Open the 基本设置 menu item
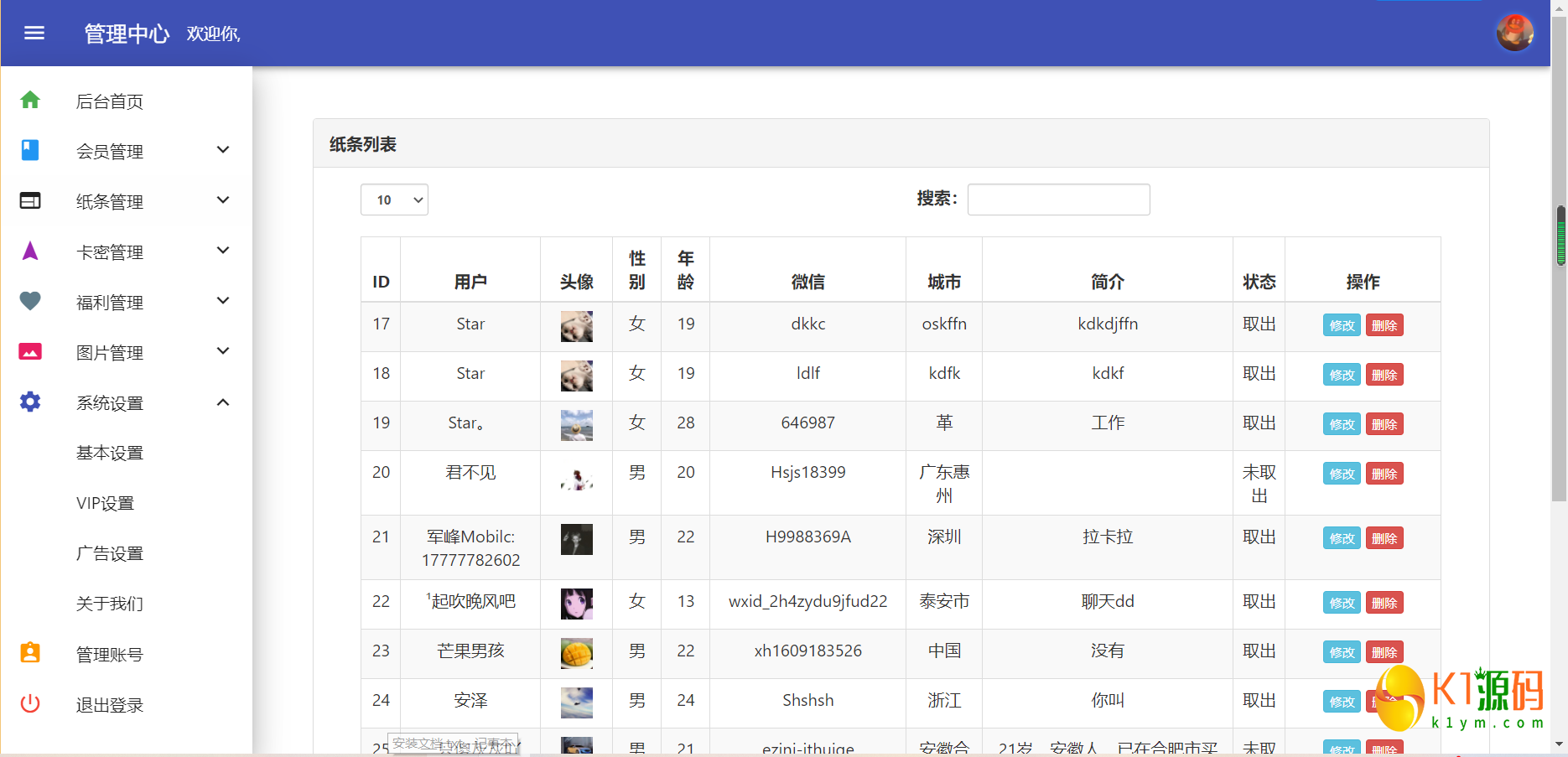The image size is (1568, 757). (x=110, y=453)
